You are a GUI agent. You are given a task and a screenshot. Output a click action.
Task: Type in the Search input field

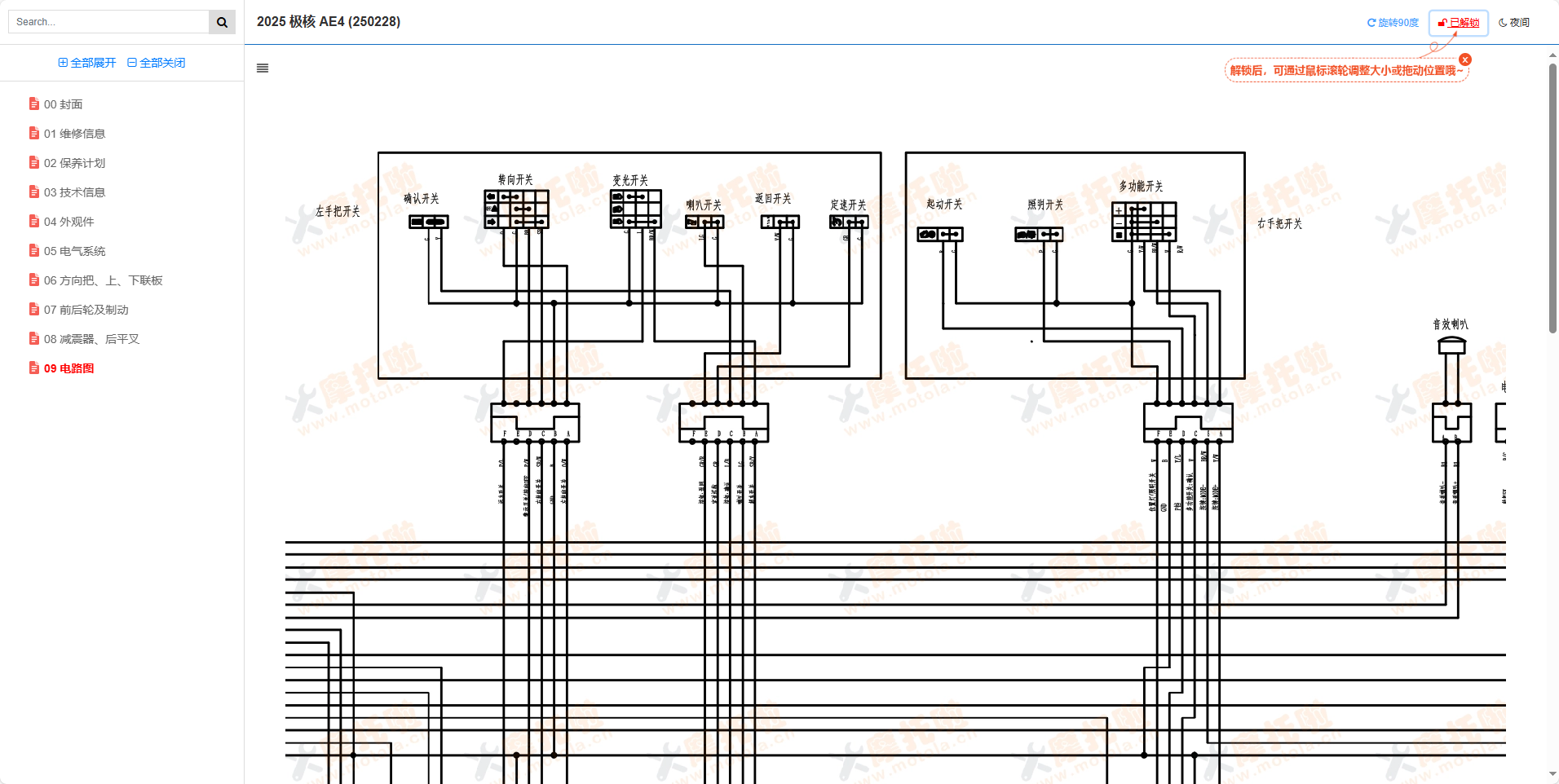[x=108, y=22]
